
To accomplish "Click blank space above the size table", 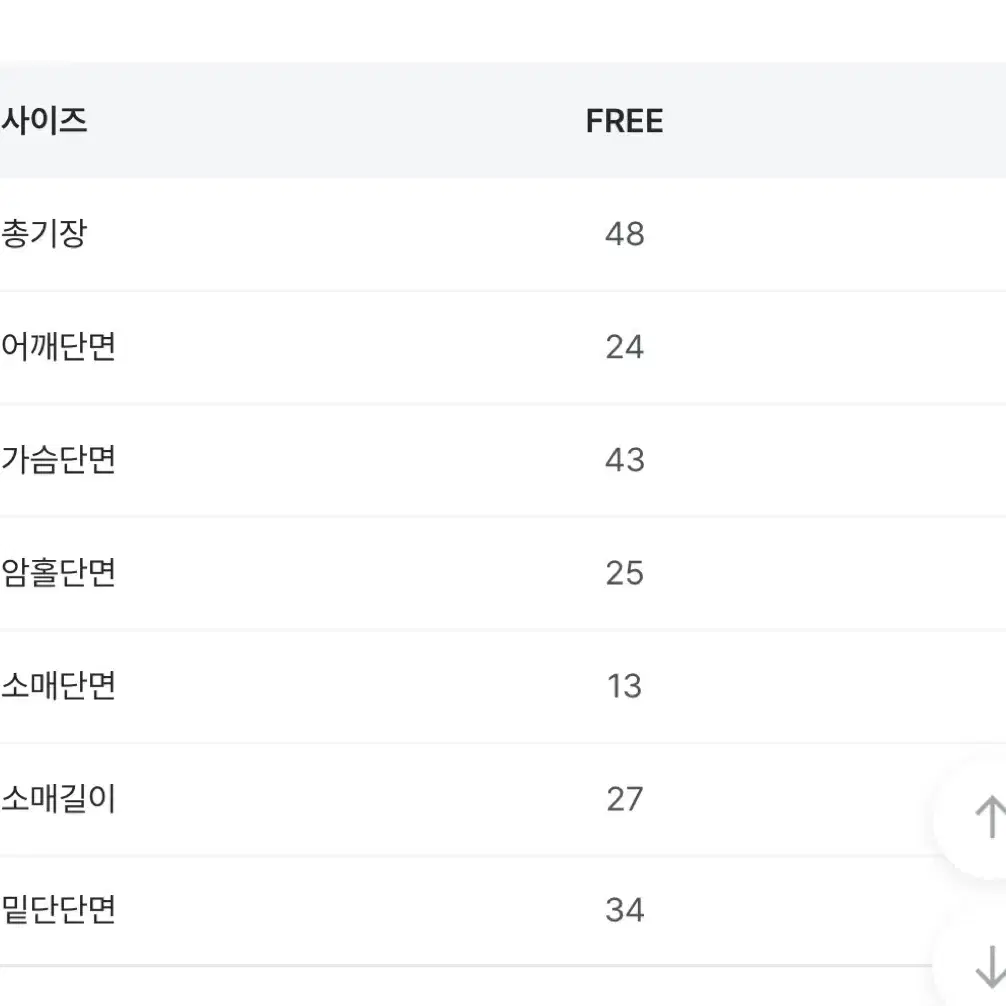I will click(x=503, y=31).
